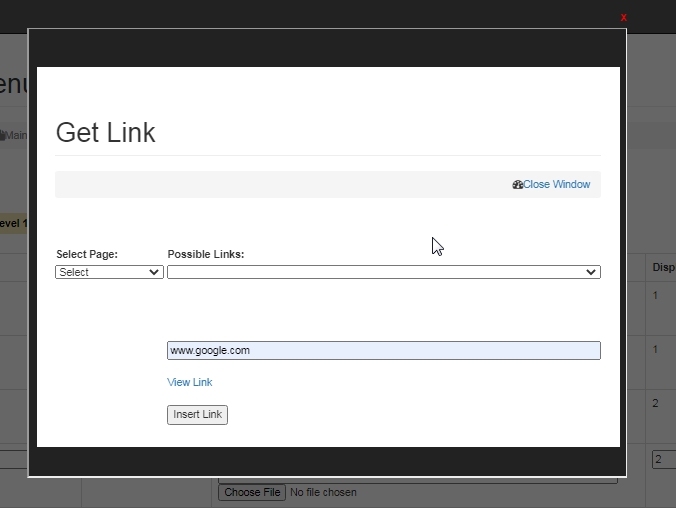Click the red x at top right
676x508 pixels.
pos(623,17)
